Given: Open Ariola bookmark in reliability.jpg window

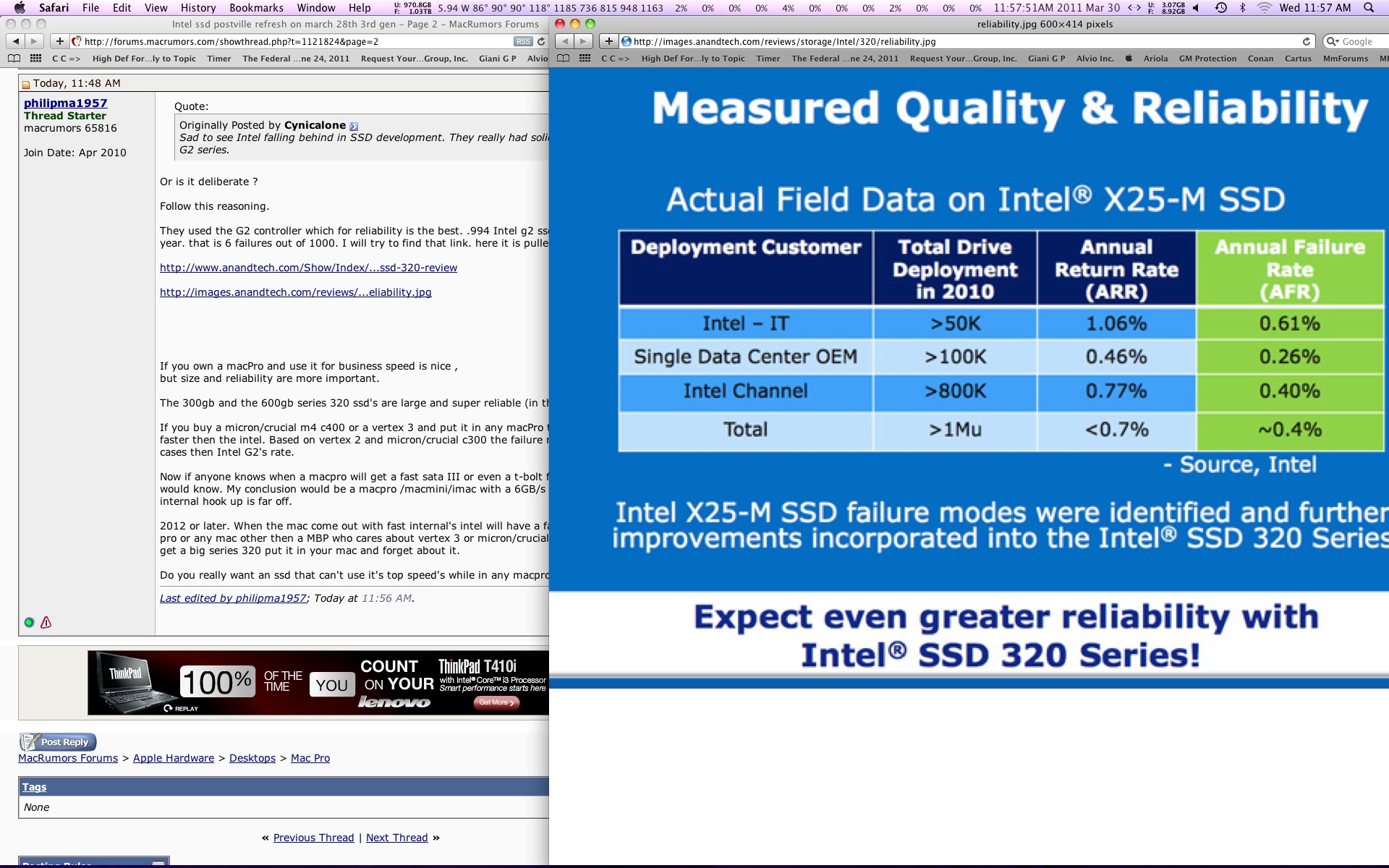Looking at the screenshot, I should coord(1155,59).
